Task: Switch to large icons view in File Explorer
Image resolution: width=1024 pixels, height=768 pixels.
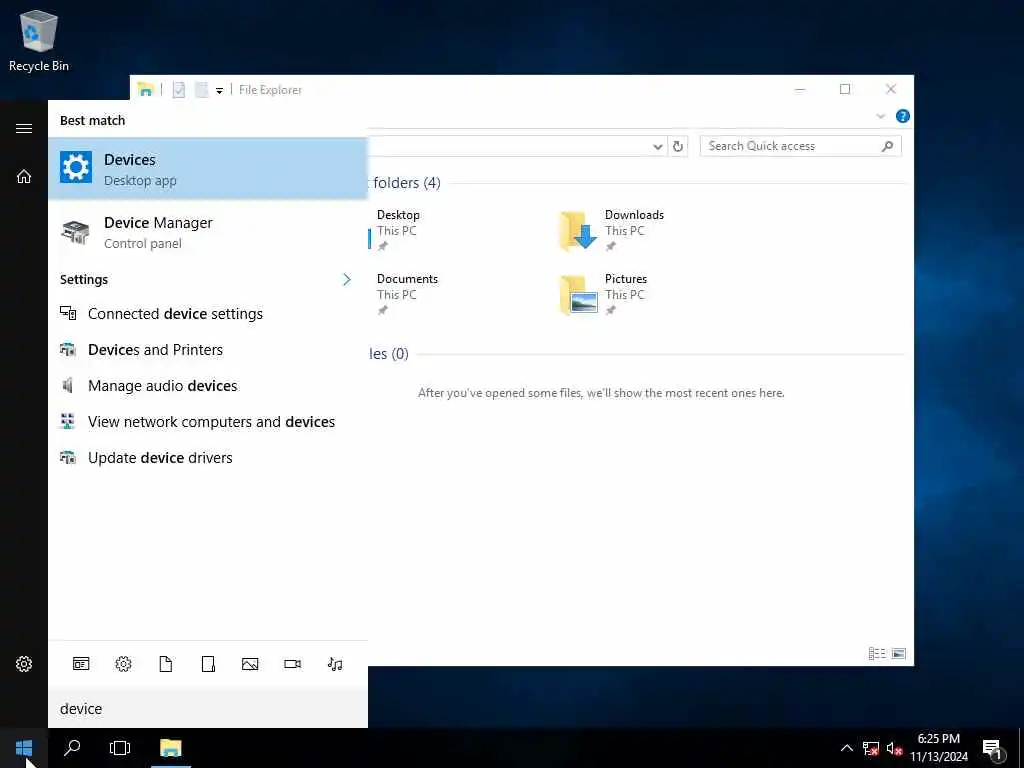Action: click(899, 653)
